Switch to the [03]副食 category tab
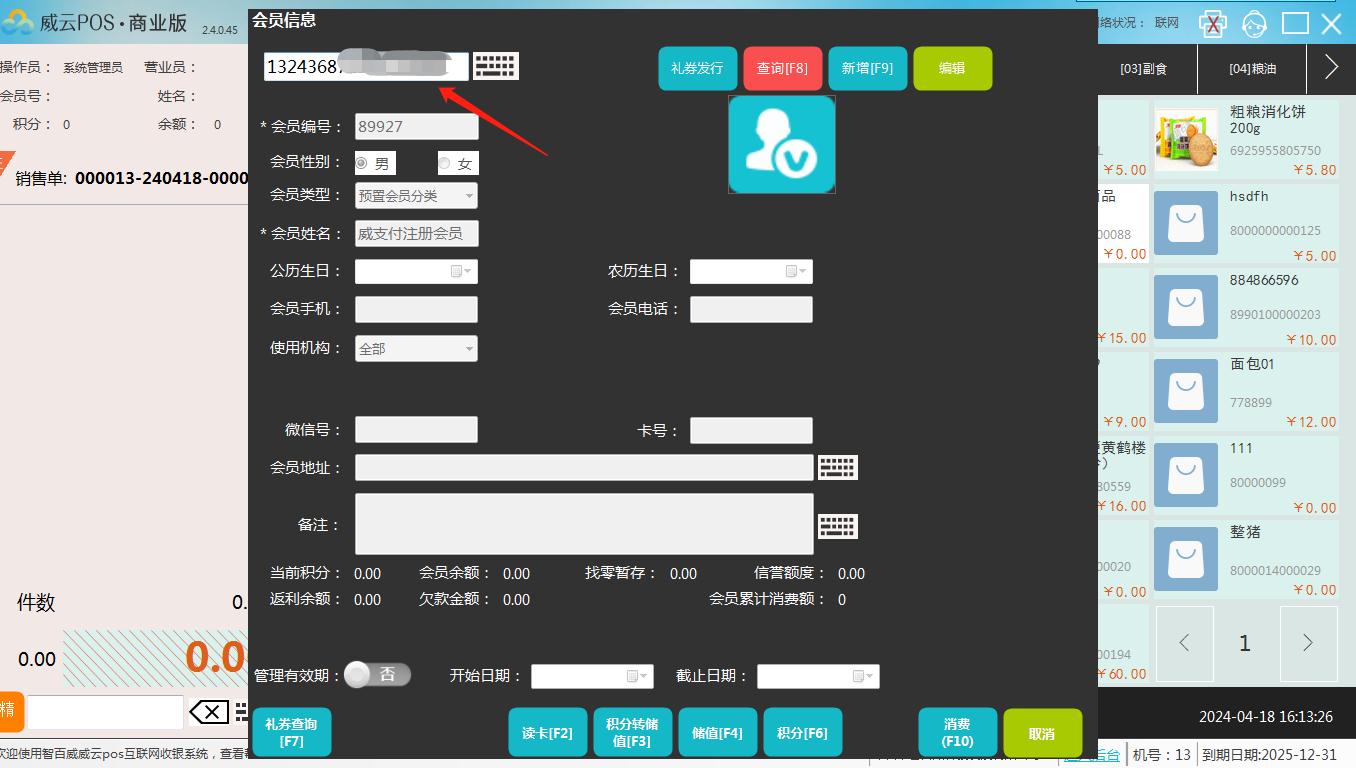1356x768 pixels. tap(1143, 69)
